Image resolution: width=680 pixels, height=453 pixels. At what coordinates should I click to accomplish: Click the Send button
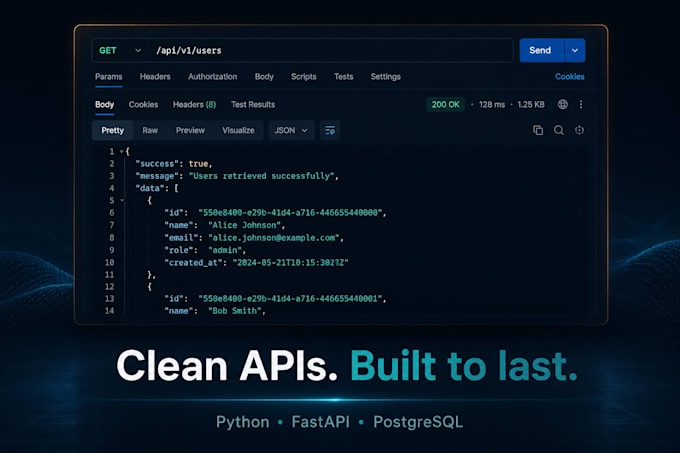[x=541, y=50]
